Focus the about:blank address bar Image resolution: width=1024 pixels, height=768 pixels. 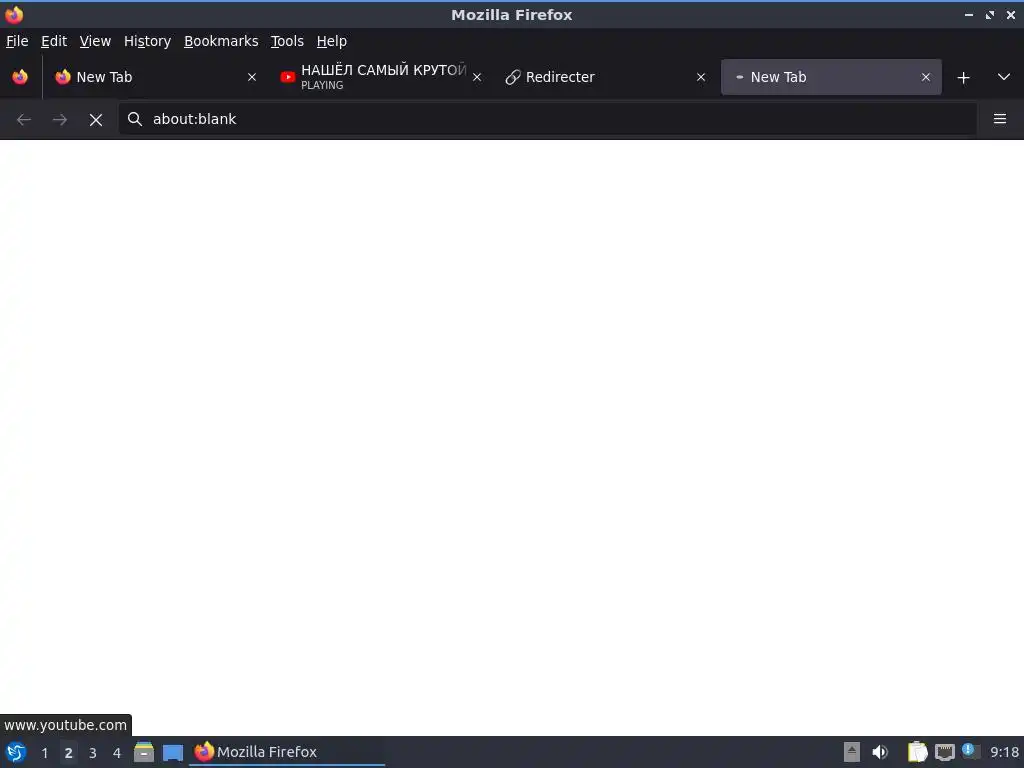(547, 119)
